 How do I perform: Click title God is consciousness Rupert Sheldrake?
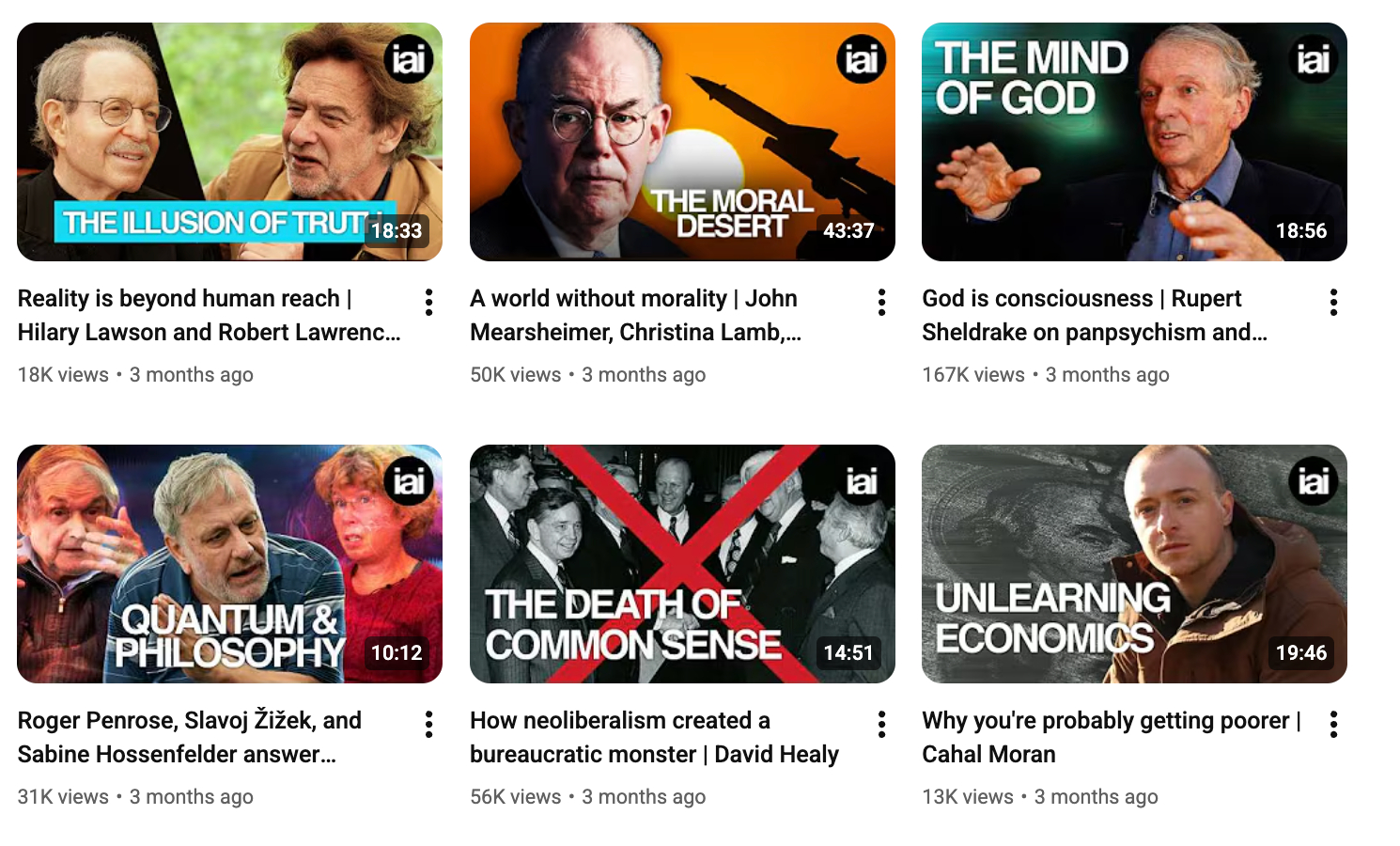(x=1095, y=315)
